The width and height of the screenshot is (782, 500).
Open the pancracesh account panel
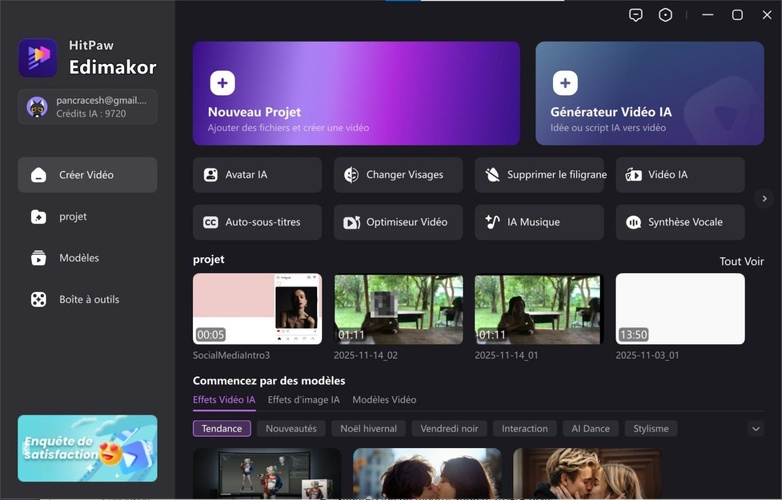87,107
